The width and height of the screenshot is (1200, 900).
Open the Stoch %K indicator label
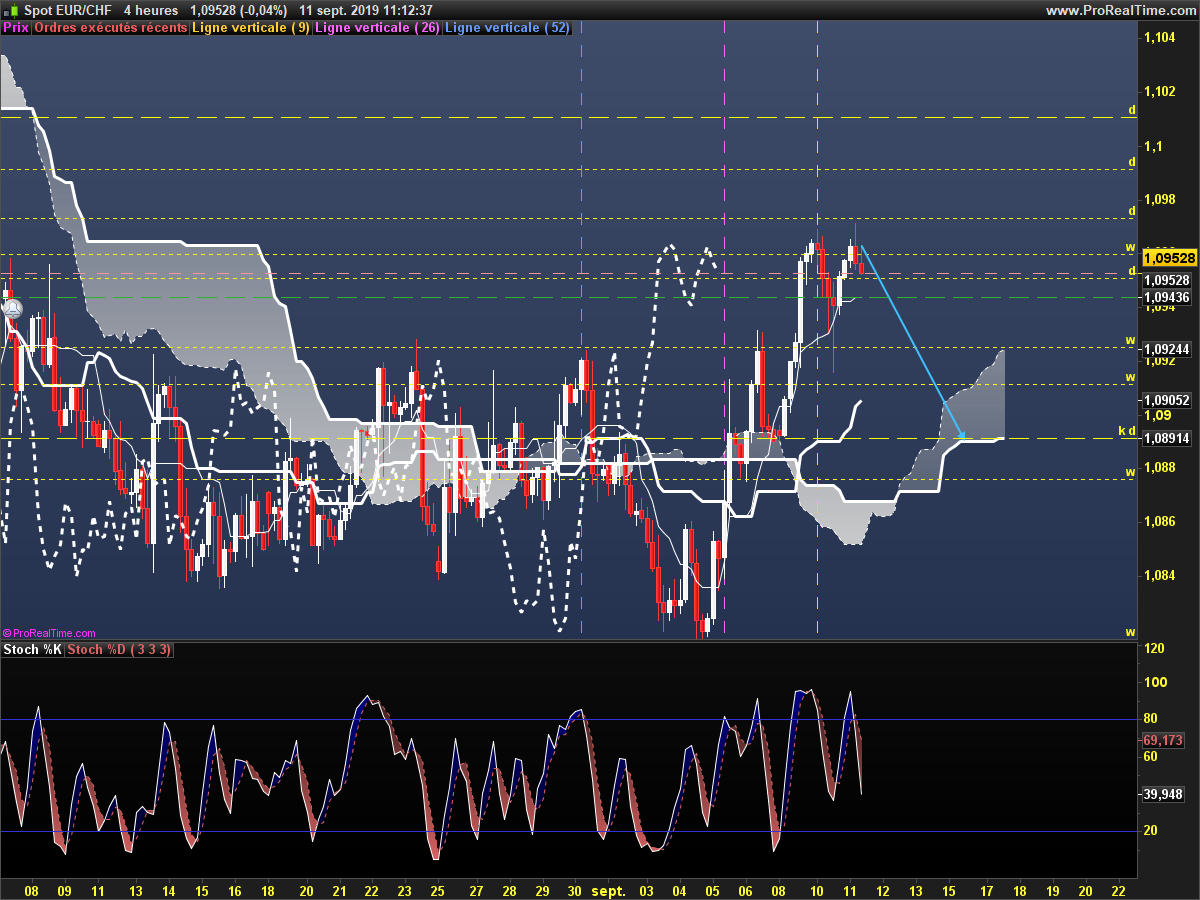tap(33, 650)
